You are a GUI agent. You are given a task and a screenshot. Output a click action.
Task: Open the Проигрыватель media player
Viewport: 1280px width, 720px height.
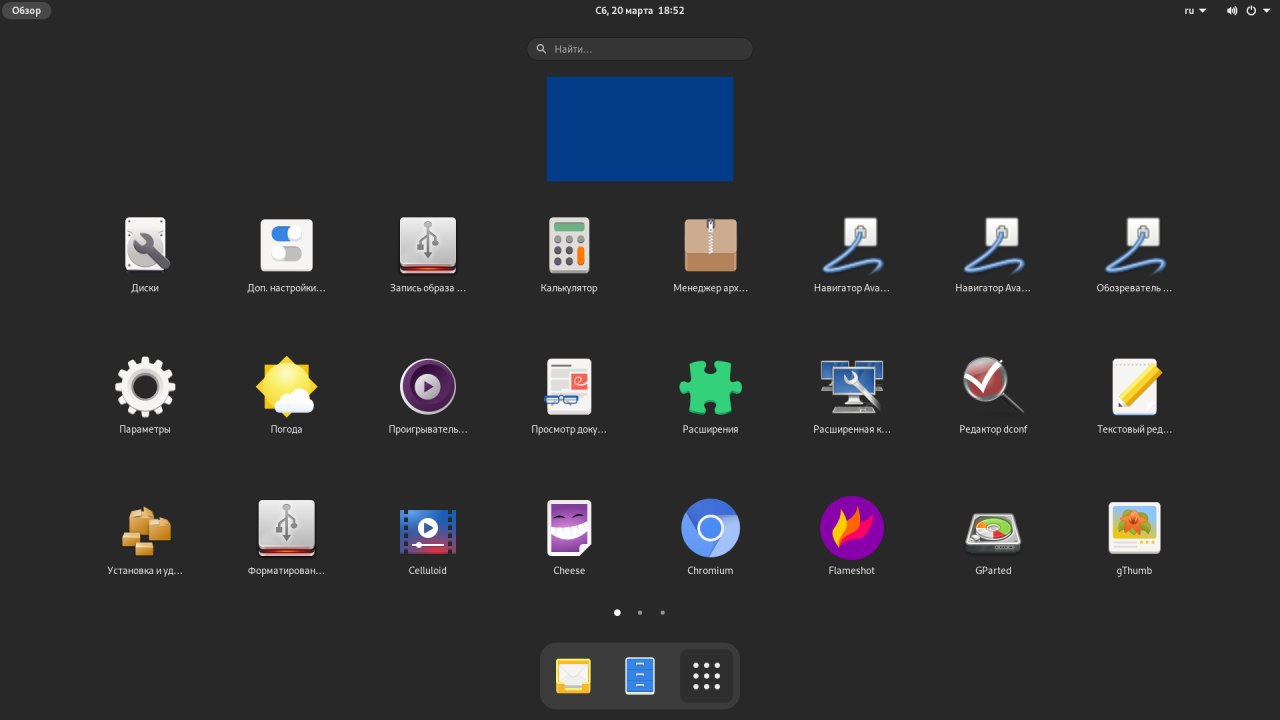click(x=428, y=386)
